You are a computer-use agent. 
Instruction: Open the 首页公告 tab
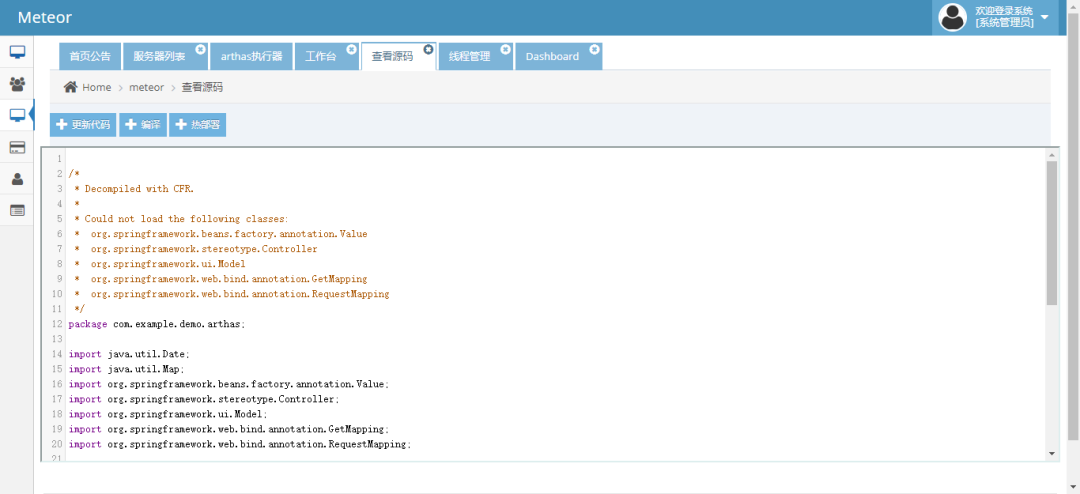[x=90, y=57]
